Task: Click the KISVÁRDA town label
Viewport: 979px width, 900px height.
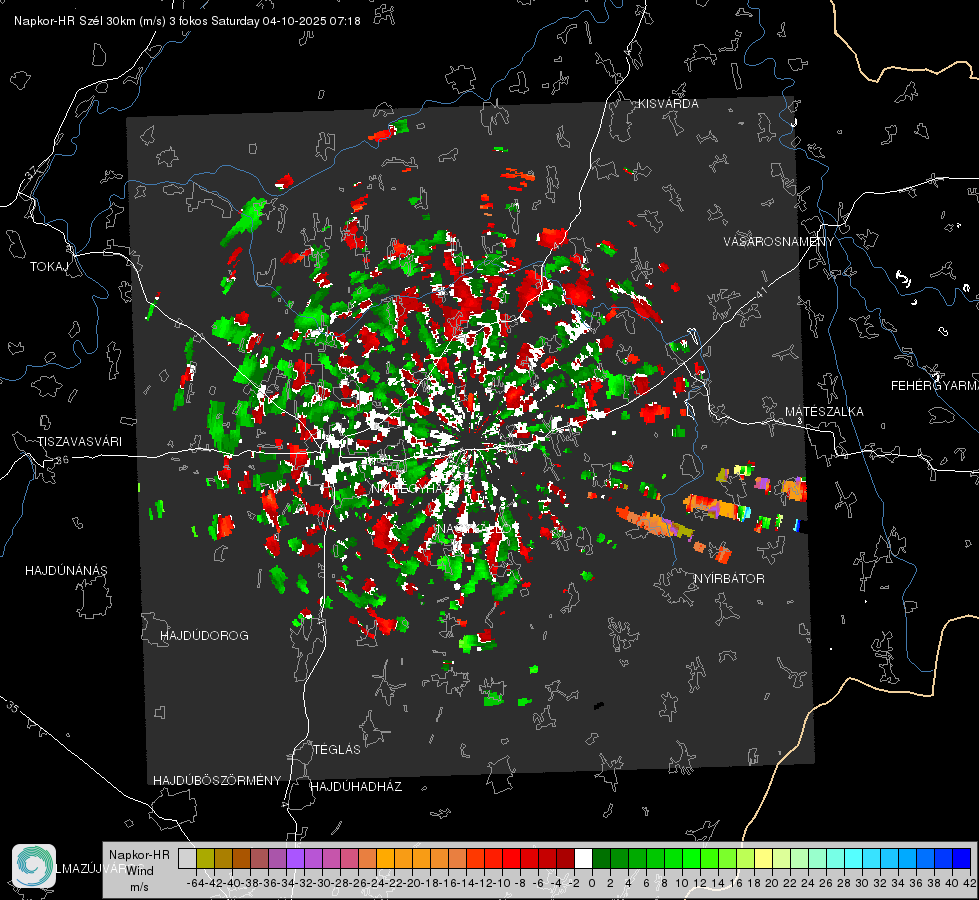Action: point(668,104)
